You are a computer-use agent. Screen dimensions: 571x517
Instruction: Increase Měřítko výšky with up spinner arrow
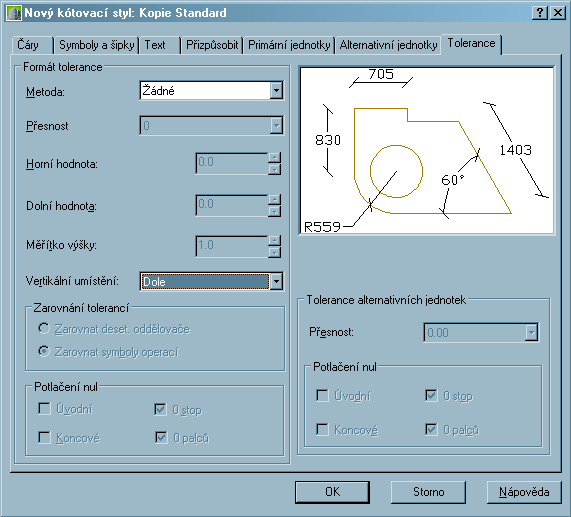click(275, 240)
